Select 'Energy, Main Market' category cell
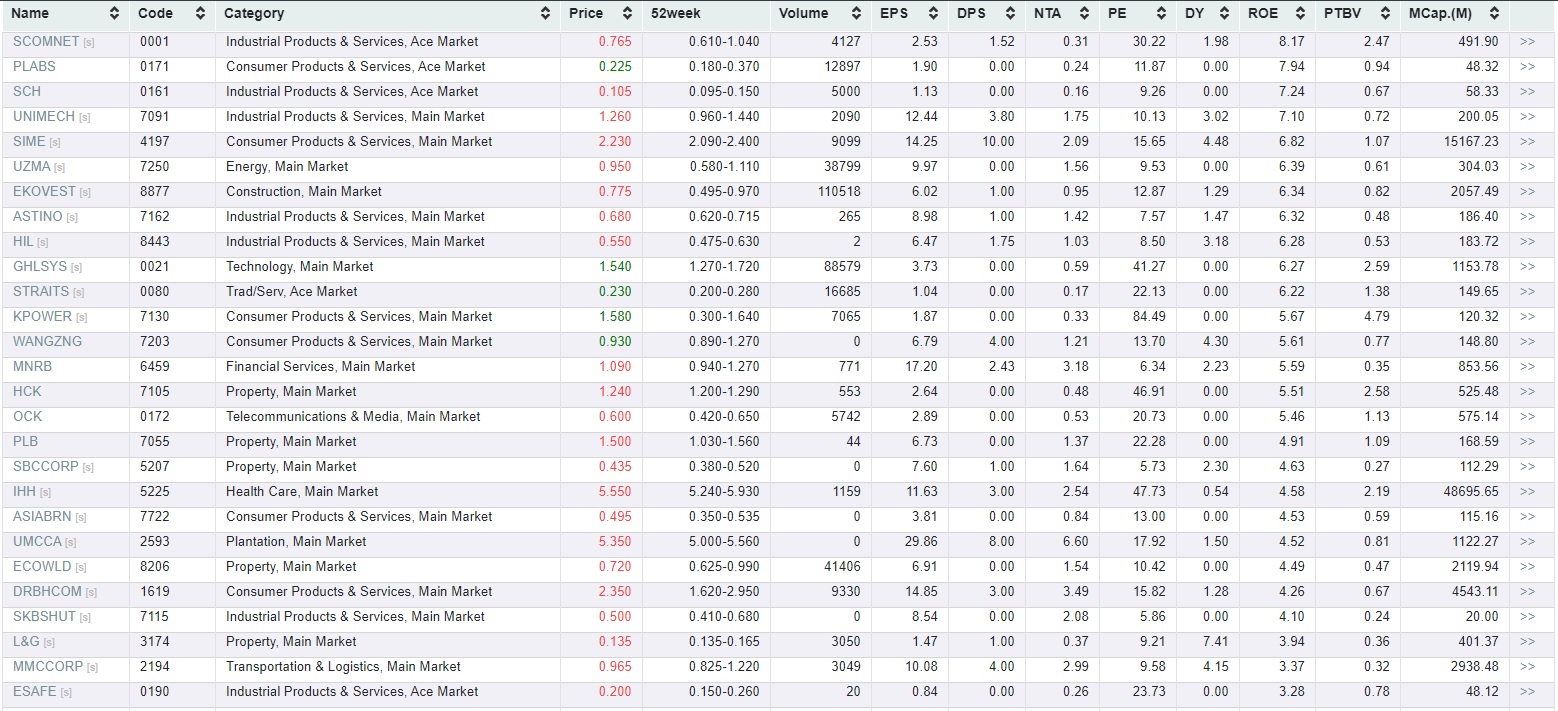 point(287,167)
